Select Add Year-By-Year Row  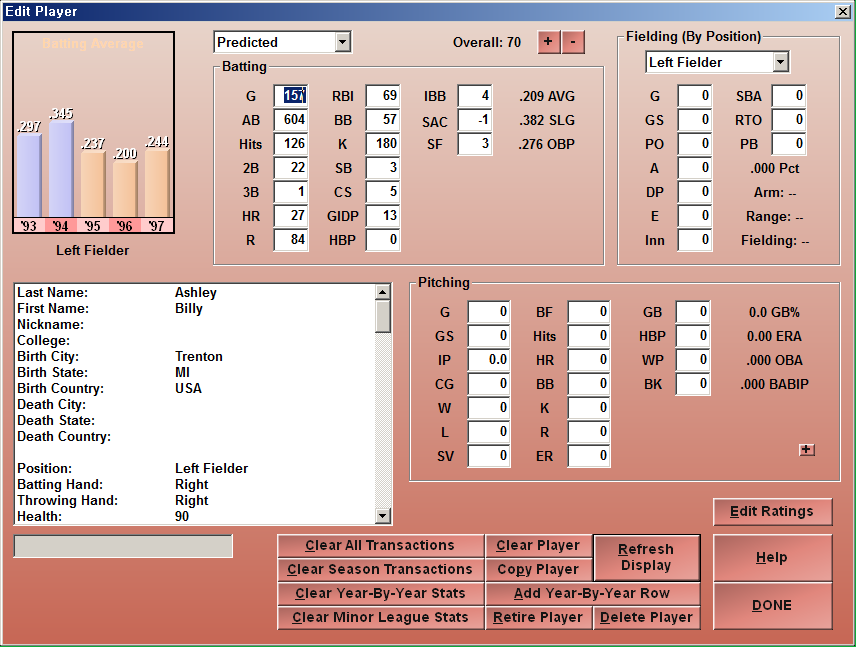coord(592,593)
